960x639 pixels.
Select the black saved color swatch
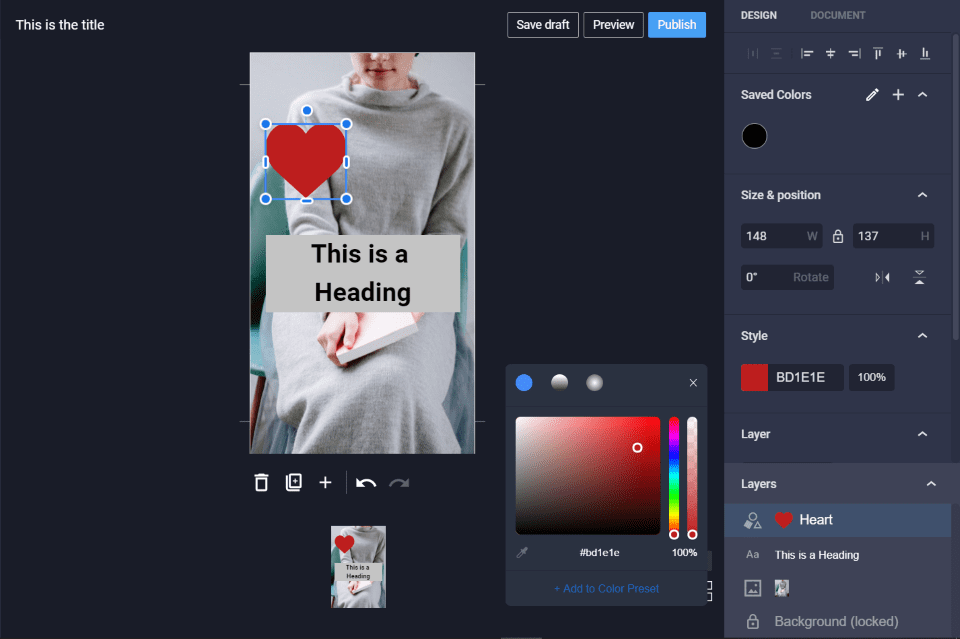tap(755, 136)
